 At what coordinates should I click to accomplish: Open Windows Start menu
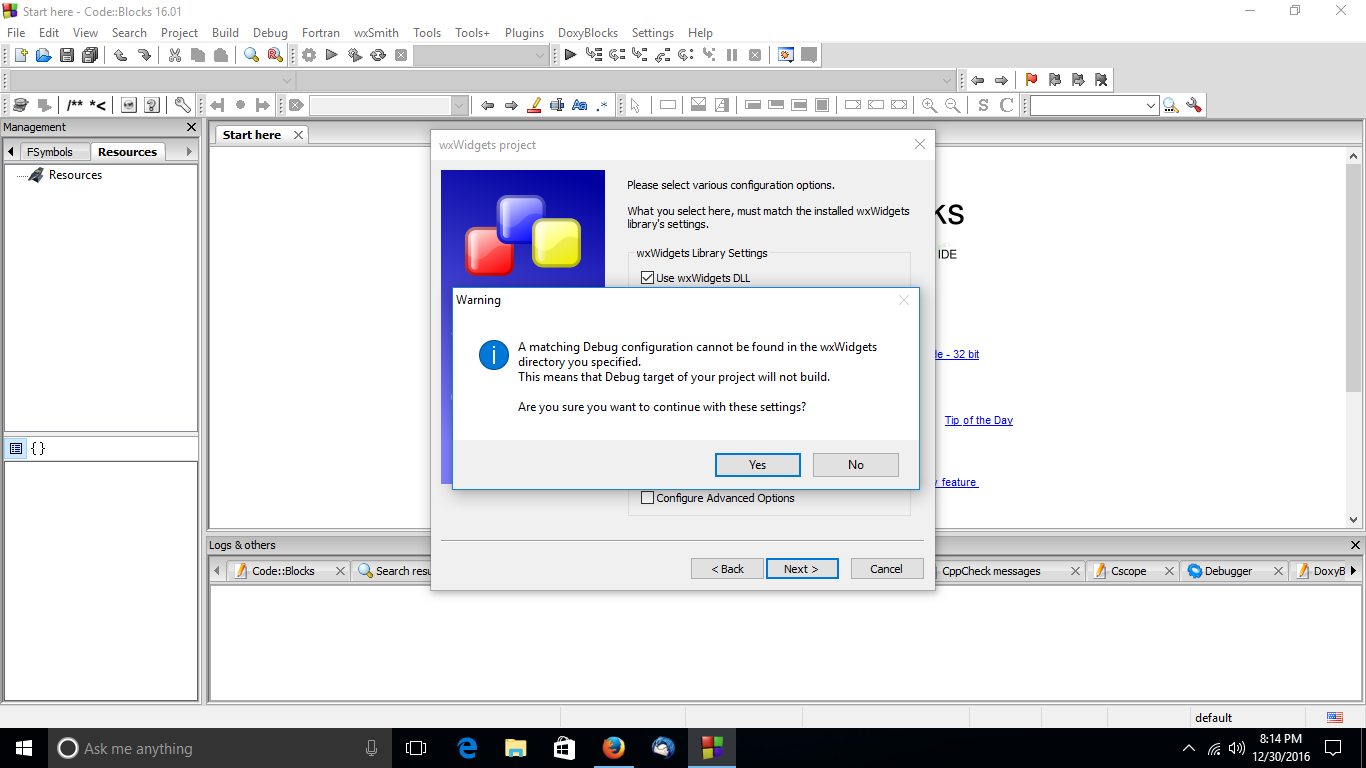(x=24, y=748)
